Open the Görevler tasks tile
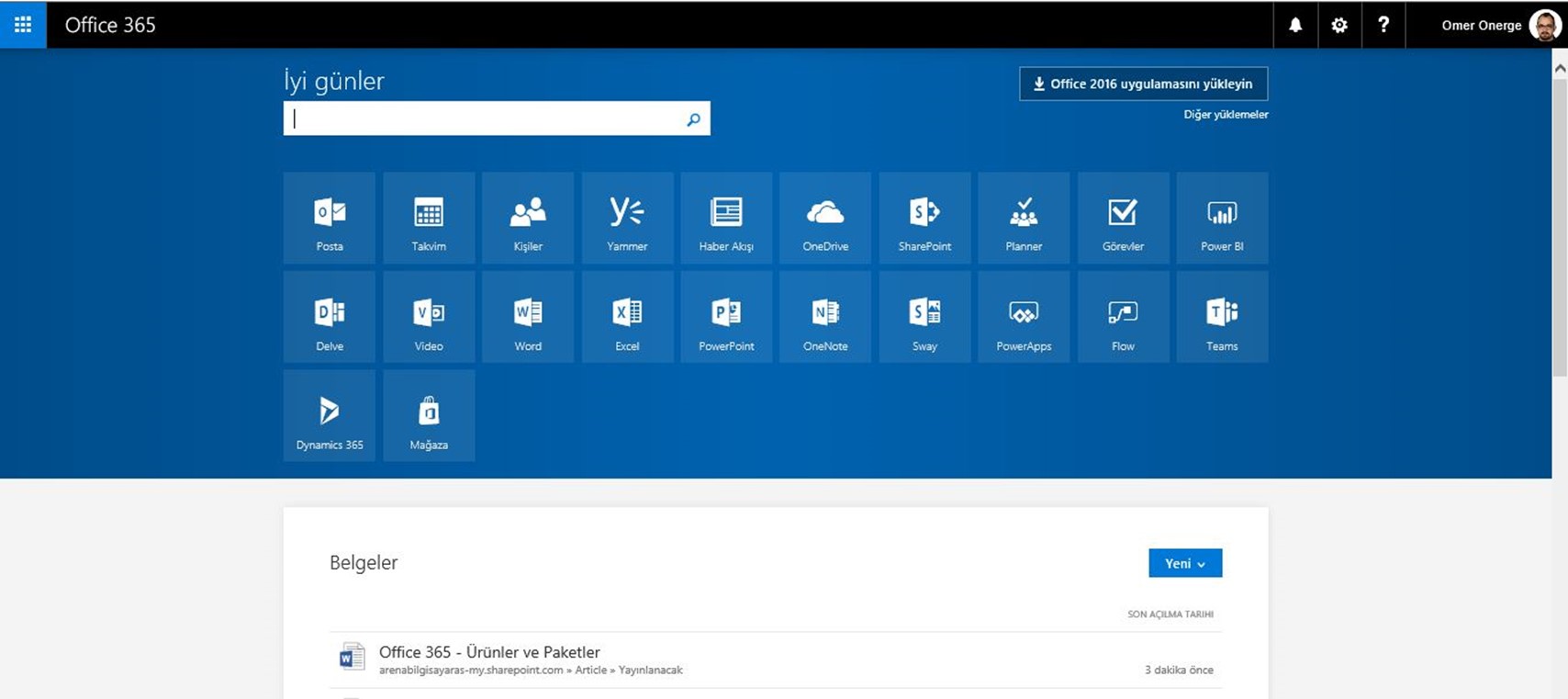The image size is (1568, 699). click(x=1123, y=218)
